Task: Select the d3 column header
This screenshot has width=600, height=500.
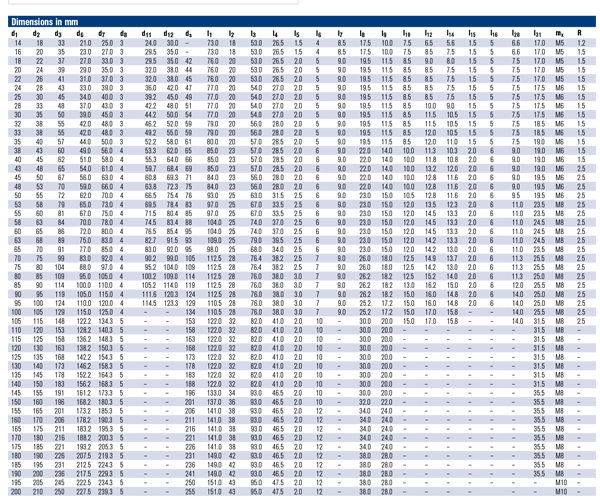Action: pyautogui.click(x=60, y=35)
